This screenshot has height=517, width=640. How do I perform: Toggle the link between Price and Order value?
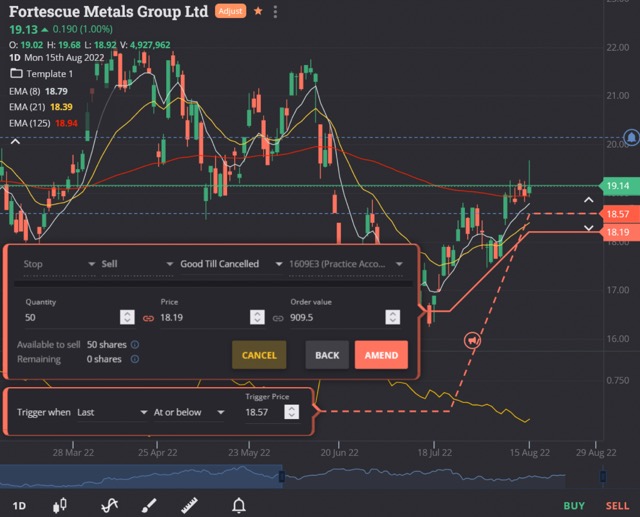[x=278, y=318]
